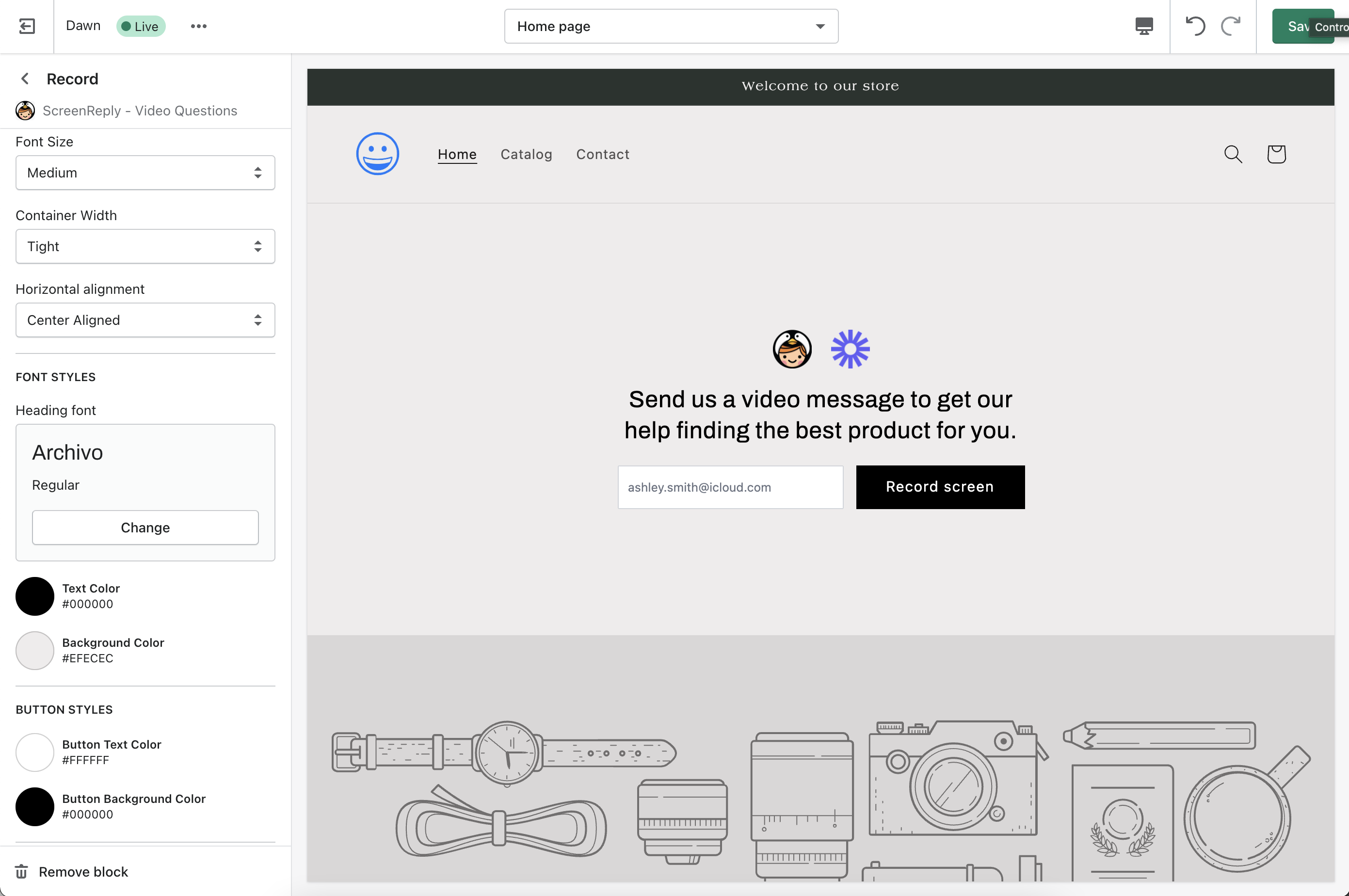Open the Home page template selector

click(x=671, y=26)
